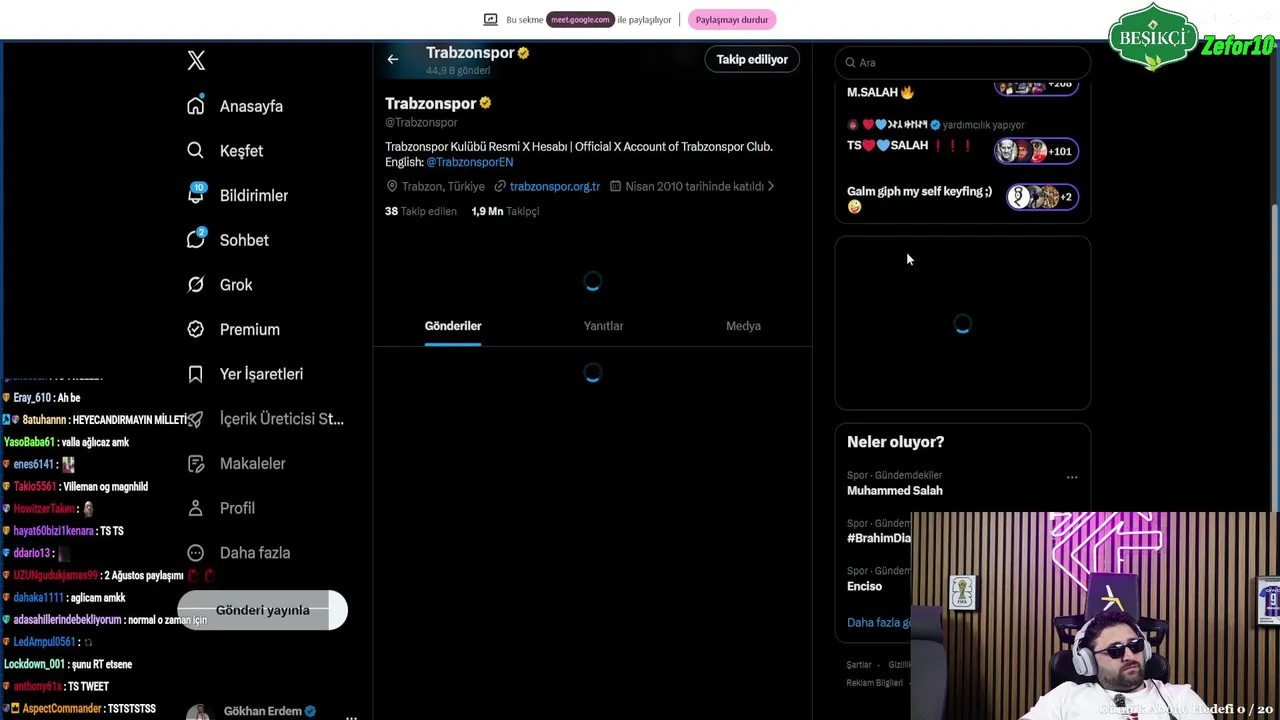Click the Takip ediliyor button
The image size is (1280, 720).
[752, 60]
